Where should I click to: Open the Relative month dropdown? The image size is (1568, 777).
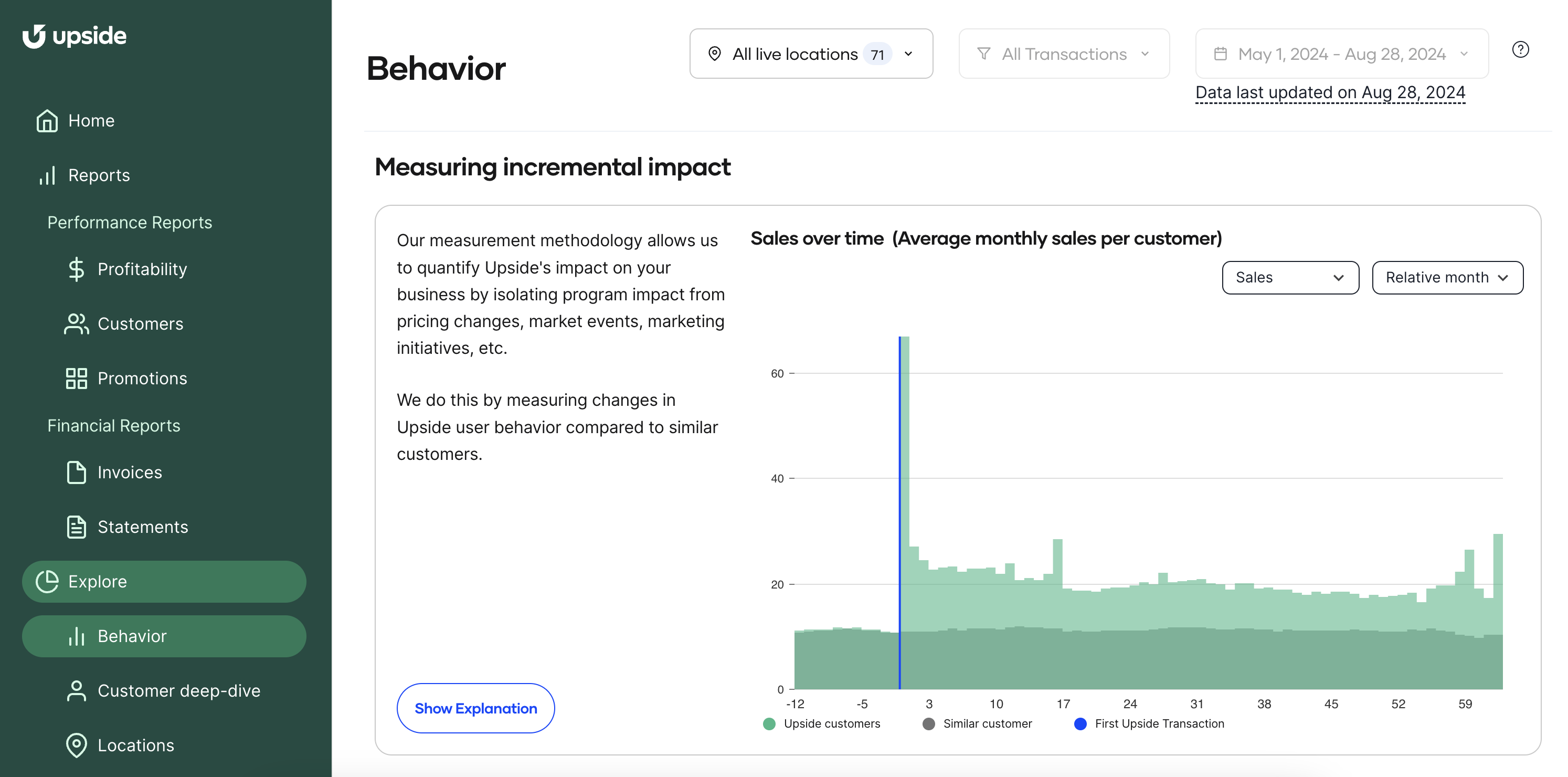(1447, 278)
